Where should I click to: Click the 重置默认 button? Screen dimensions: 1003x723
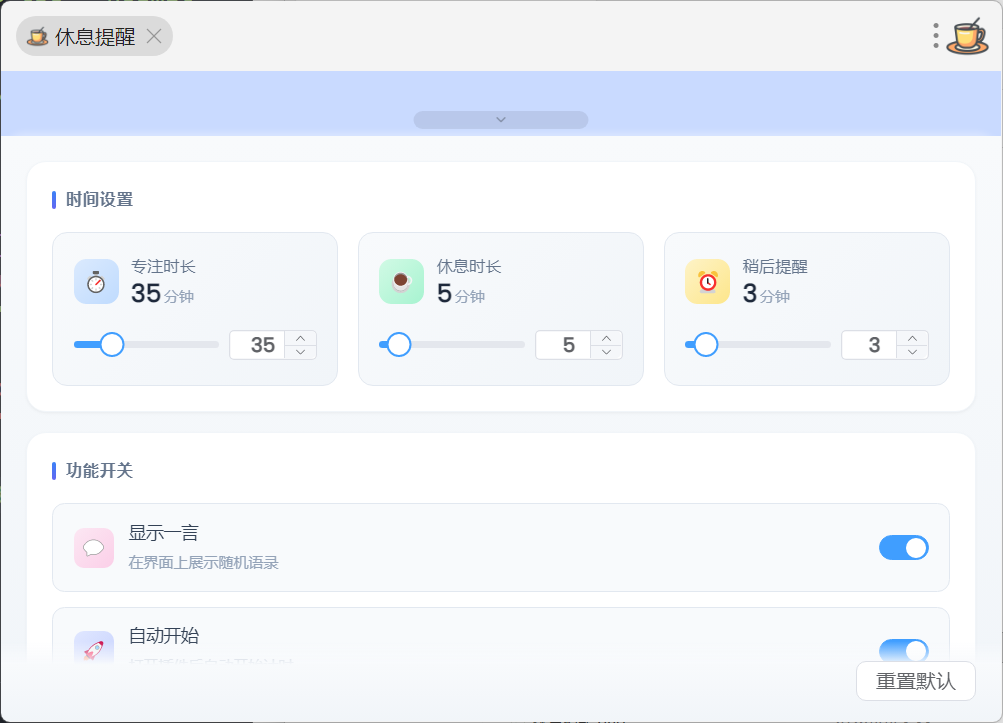[x=915, y=681]
